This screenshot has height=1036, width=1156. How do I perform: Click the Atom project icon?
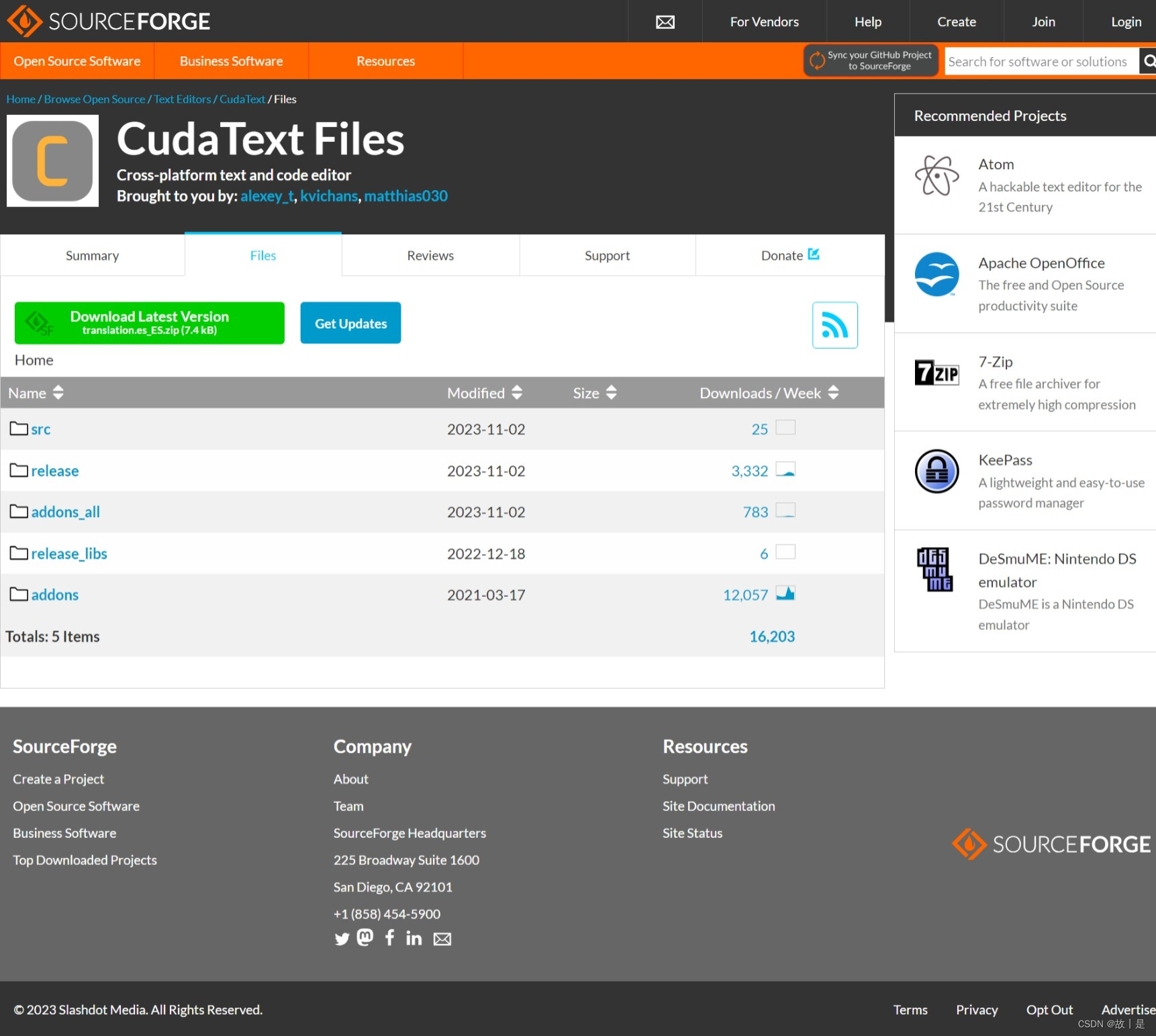pos(936,175)
